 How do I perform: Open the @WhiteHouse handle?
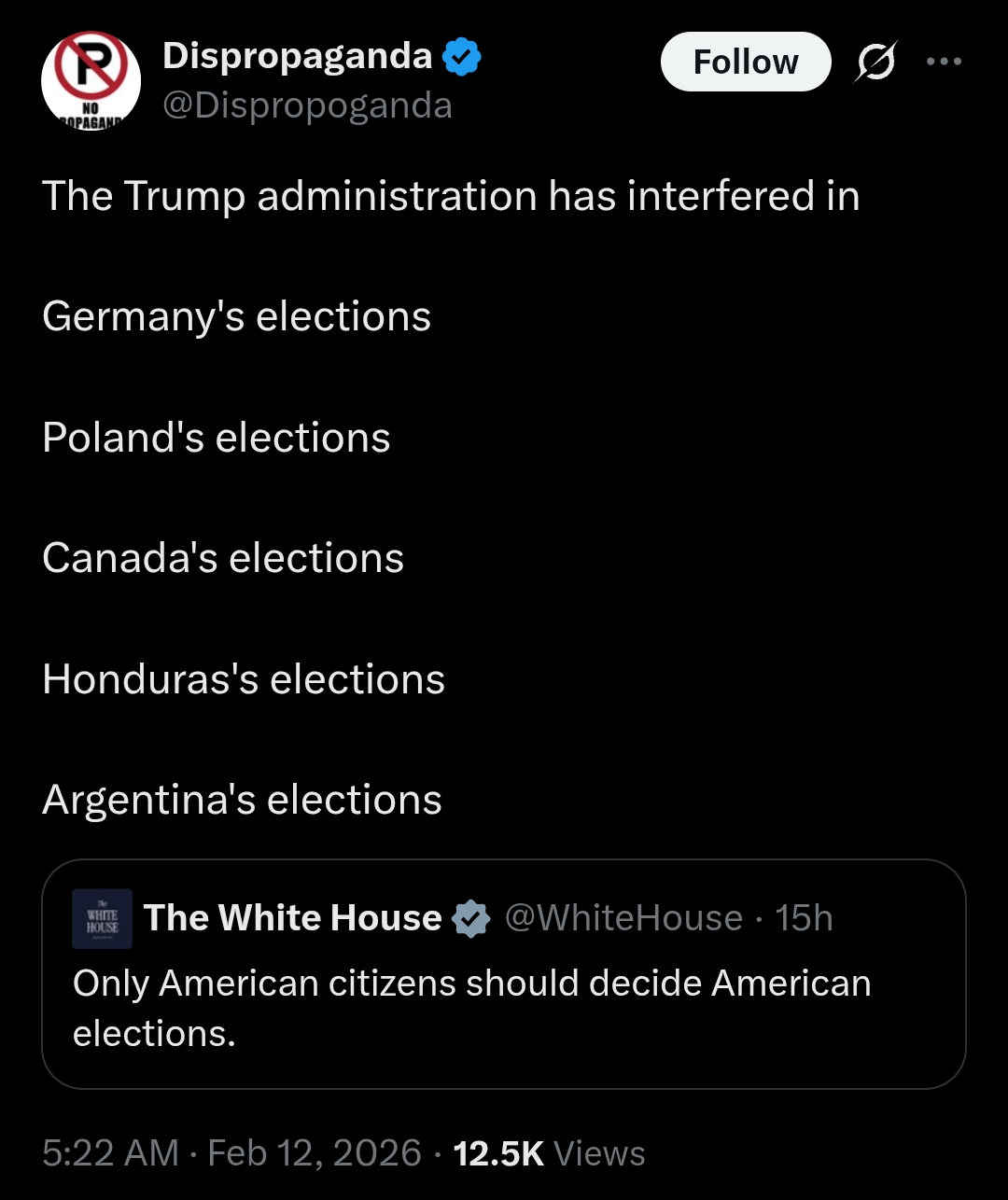pos(623,918)
